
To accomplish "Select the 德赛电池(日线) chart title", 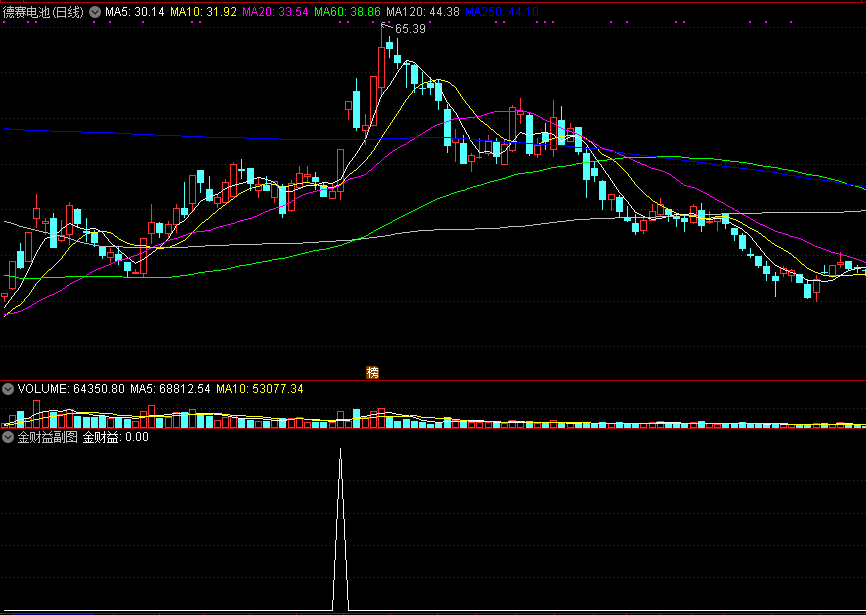I will (x=43, y=12).
